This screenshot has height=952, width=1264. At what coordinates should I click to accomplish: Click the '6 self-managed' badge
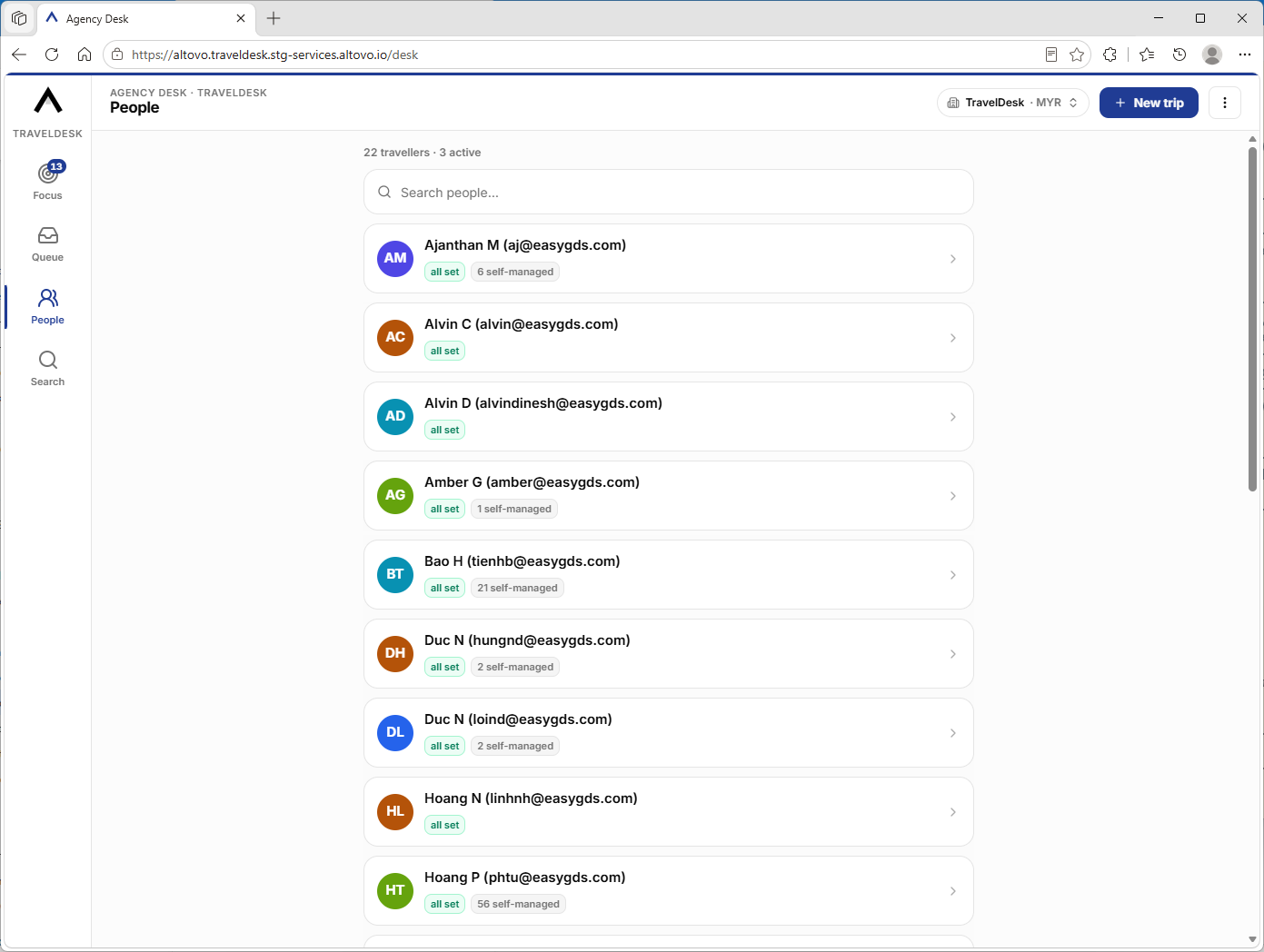[515, 272]
